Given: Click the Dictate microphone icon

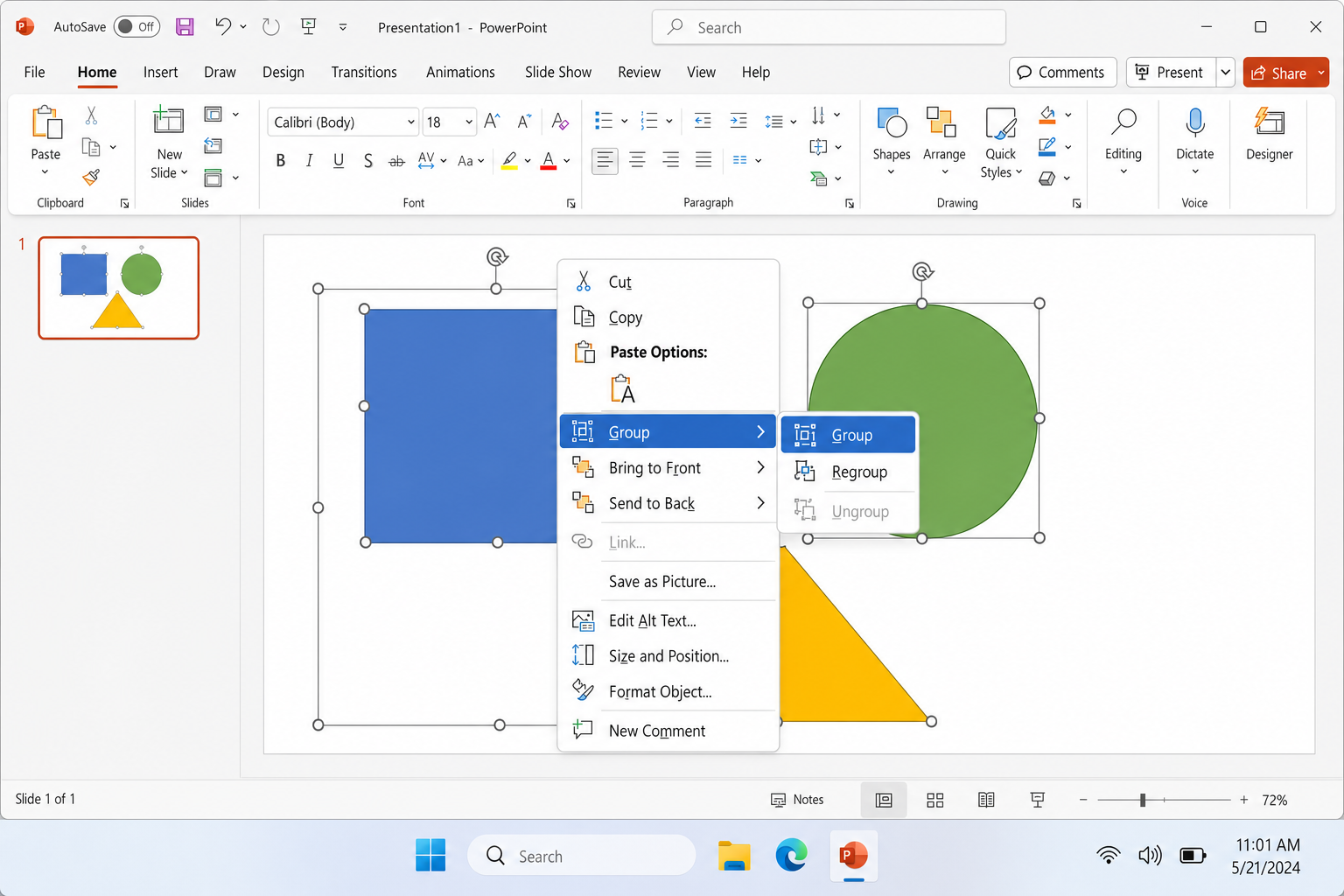Looking at the screenshot, I should click(1194, 123).
